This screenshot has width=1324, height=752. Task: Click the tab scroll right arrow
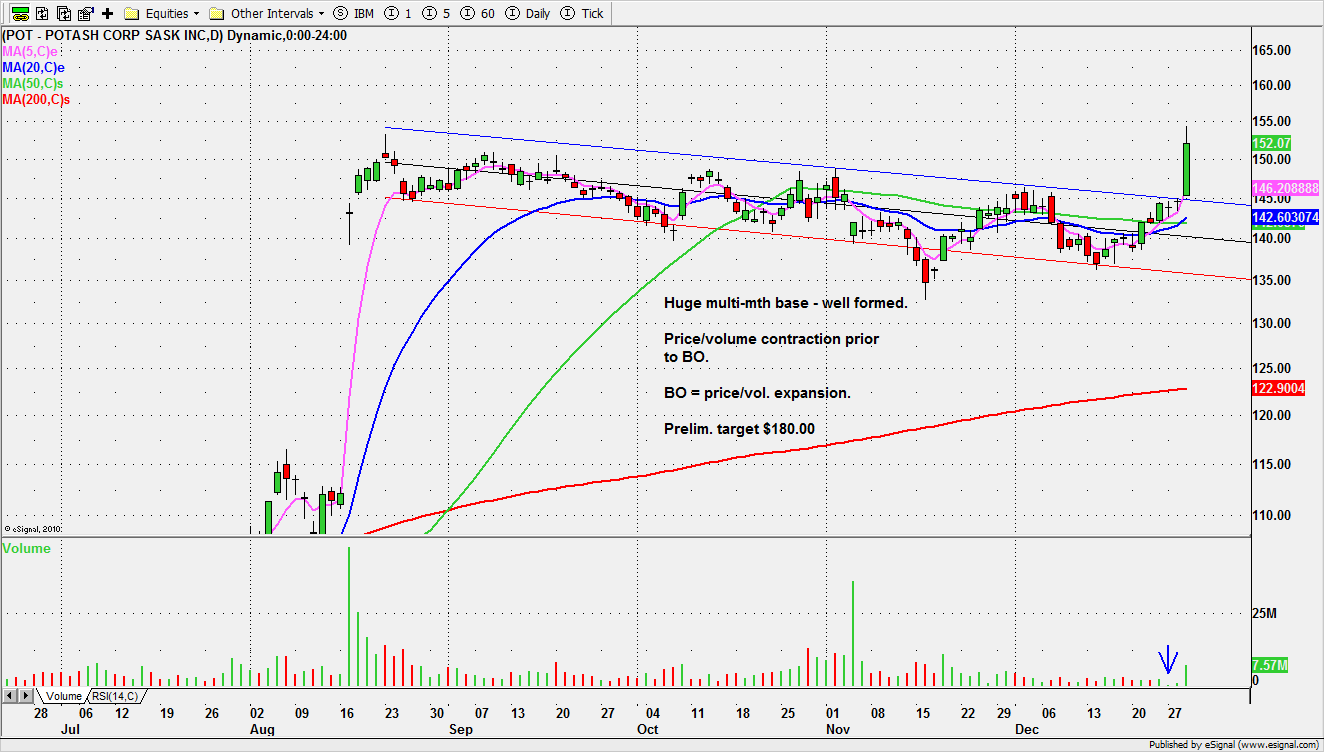click(x=26, y=696)
